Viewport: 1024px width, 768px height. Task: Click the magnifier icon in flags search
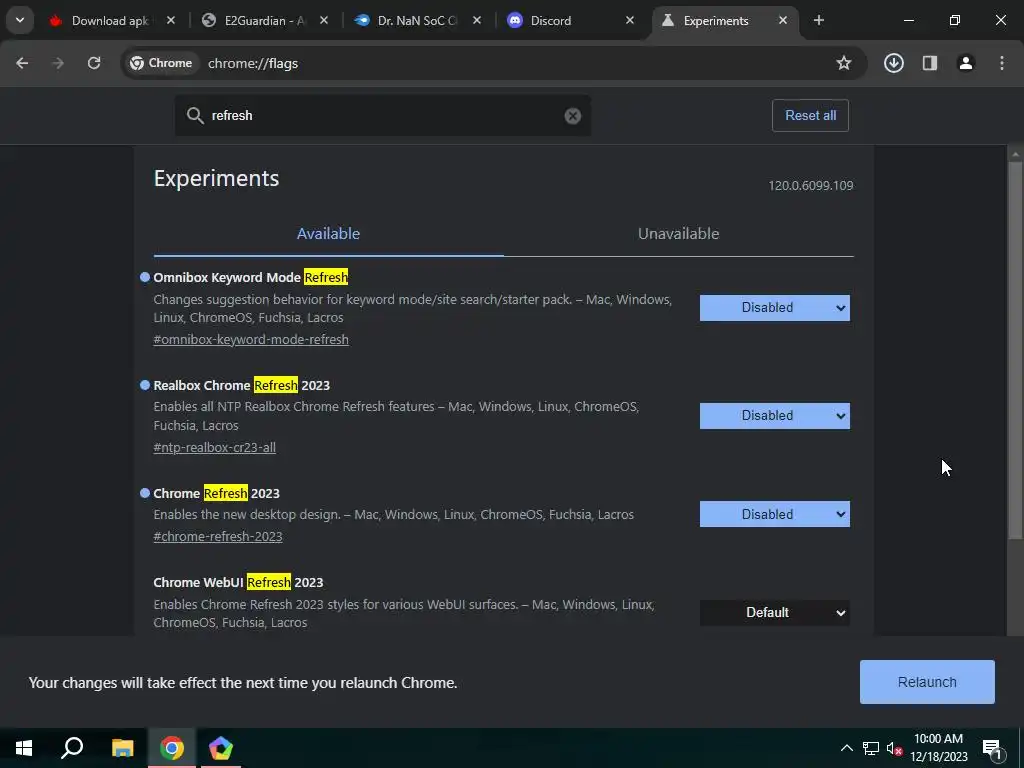[195, 116]
